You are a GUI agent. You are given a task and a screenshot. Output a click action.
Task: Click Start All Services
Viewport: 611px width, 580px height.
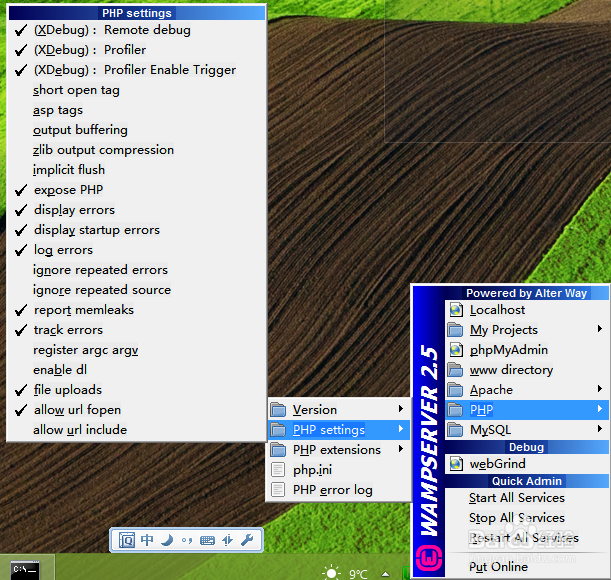[x=527, y=498]
